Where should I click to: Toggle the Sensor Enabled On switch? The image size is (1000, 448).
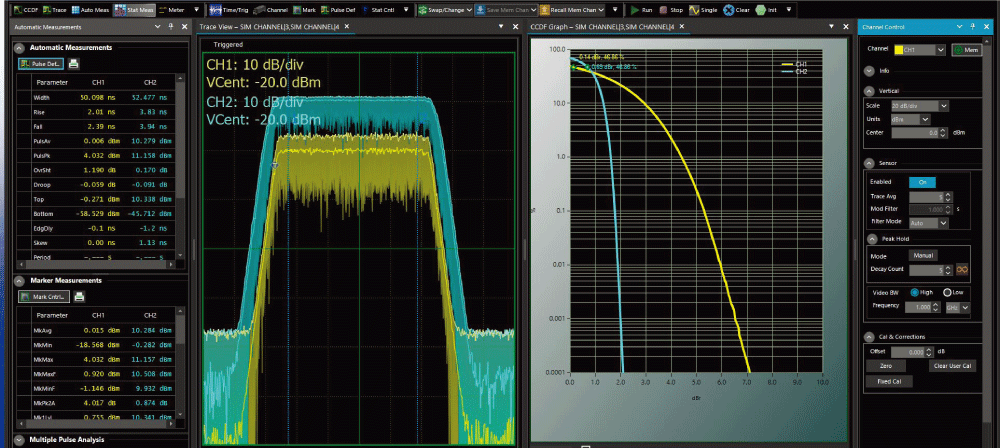pos(921,182)
